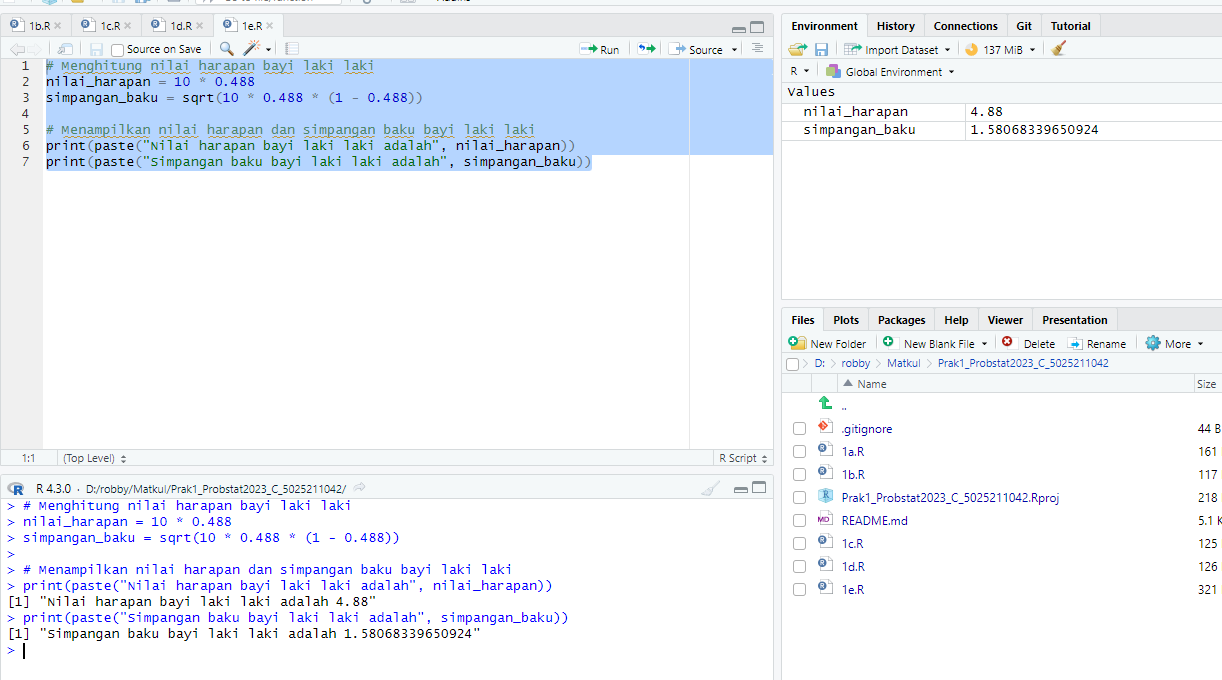
Task: Select the checkbox for README.md
Action: tap(799, 521)
